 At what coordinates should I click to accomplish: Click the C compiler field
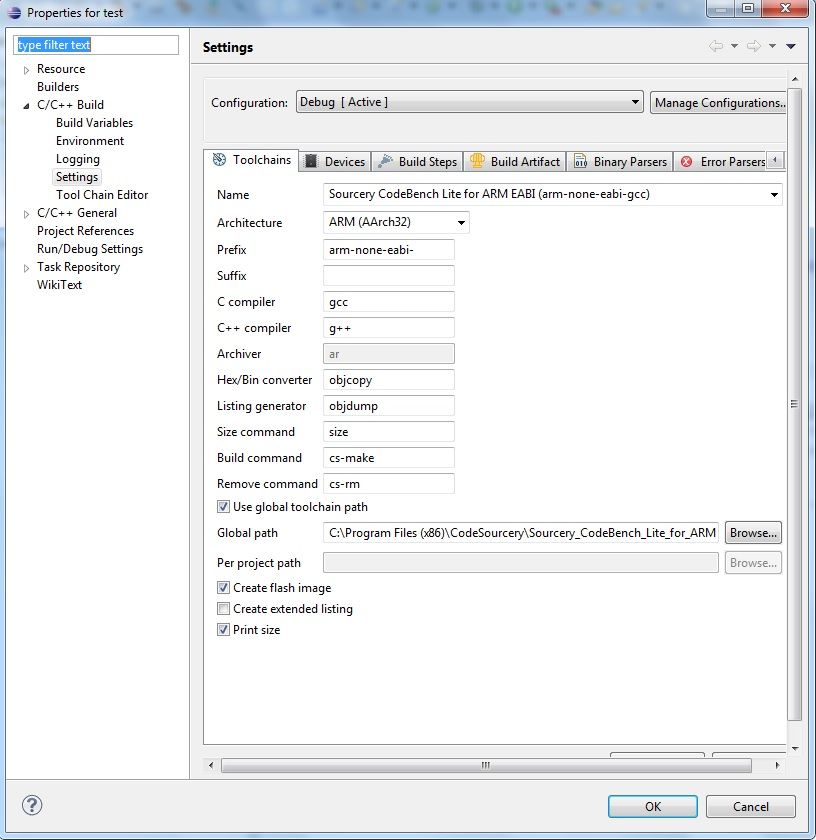coord(388,302)
